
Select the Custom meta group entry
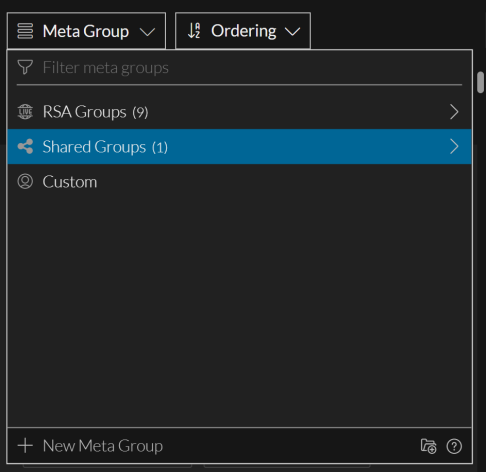(239, 182)
